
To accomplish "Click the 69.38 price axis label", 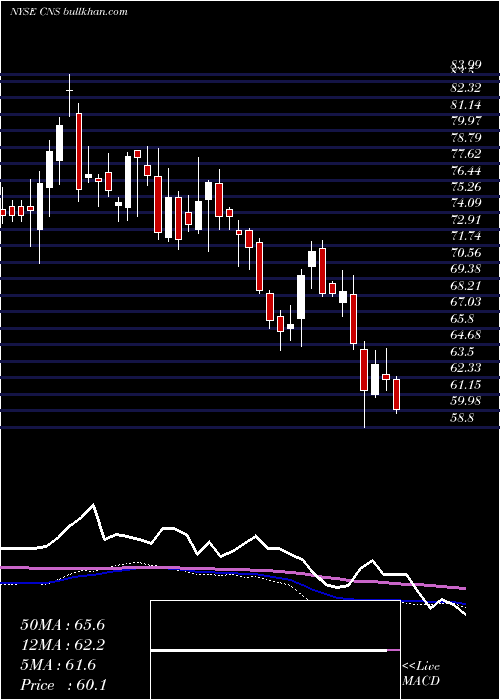I will (x=466, y=269).
